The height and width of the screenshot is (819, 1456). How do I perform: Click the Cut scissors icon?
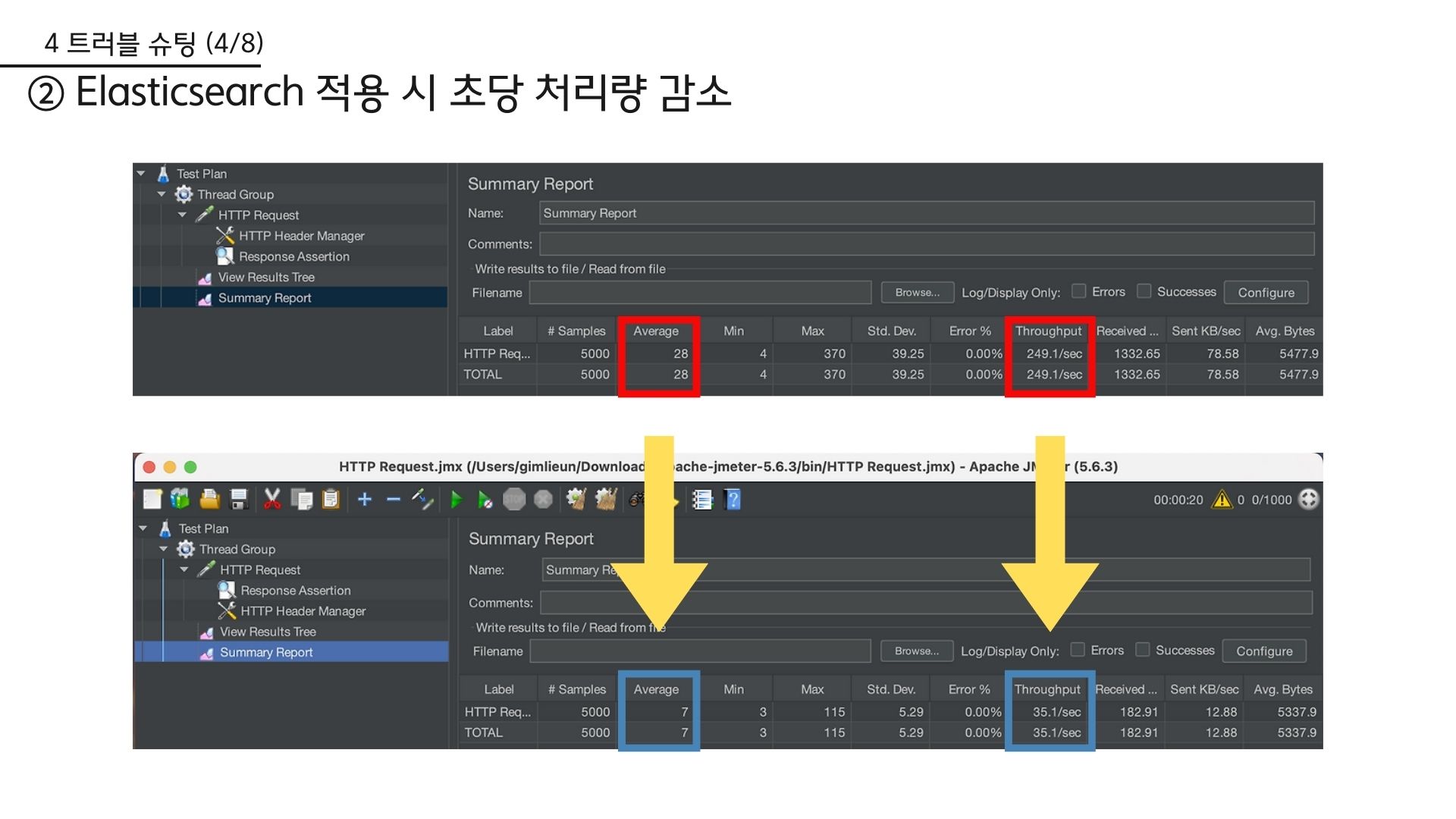(272, 499)
